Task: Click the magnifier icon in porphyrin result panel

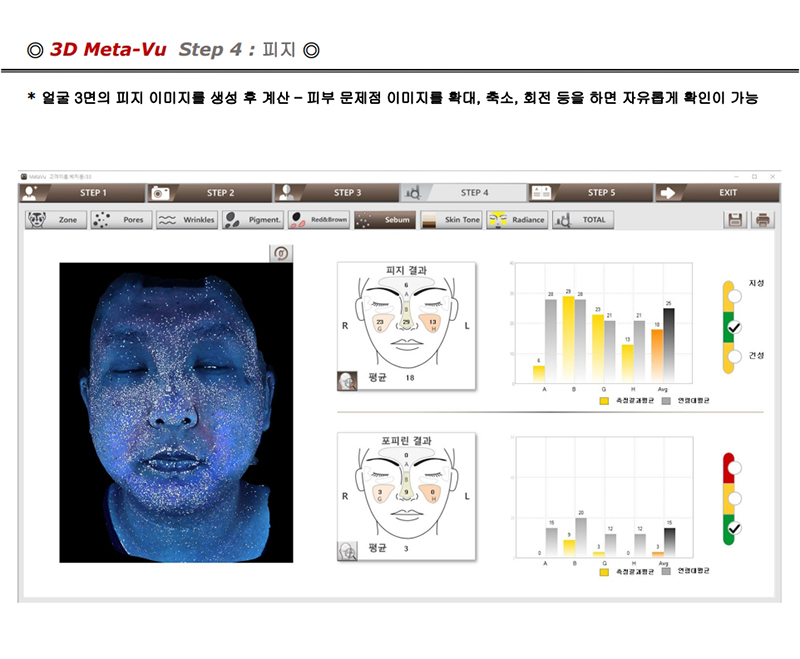Action: point(346,549)
